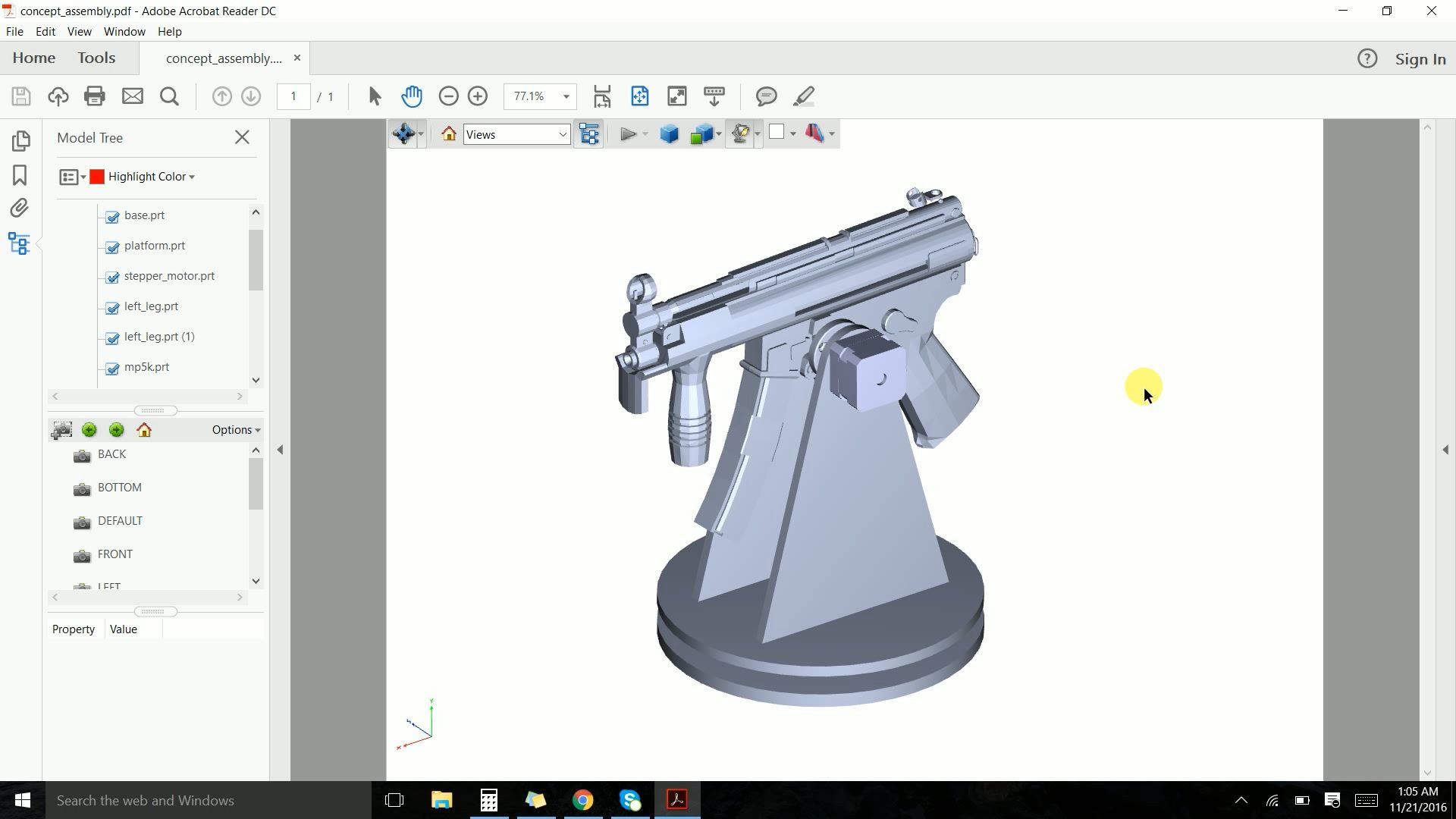Viewport: 1456px width, 819px height.
Task: Select the FRONT view in list
Action: [115, 554]
